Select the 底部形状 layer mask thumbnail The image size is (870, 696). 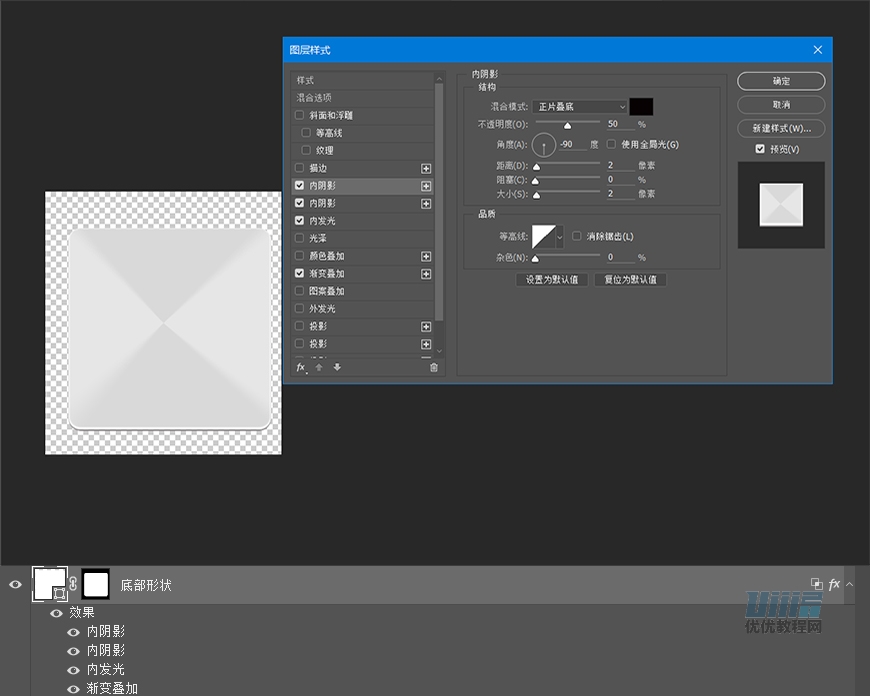click(x=95, y=584)
